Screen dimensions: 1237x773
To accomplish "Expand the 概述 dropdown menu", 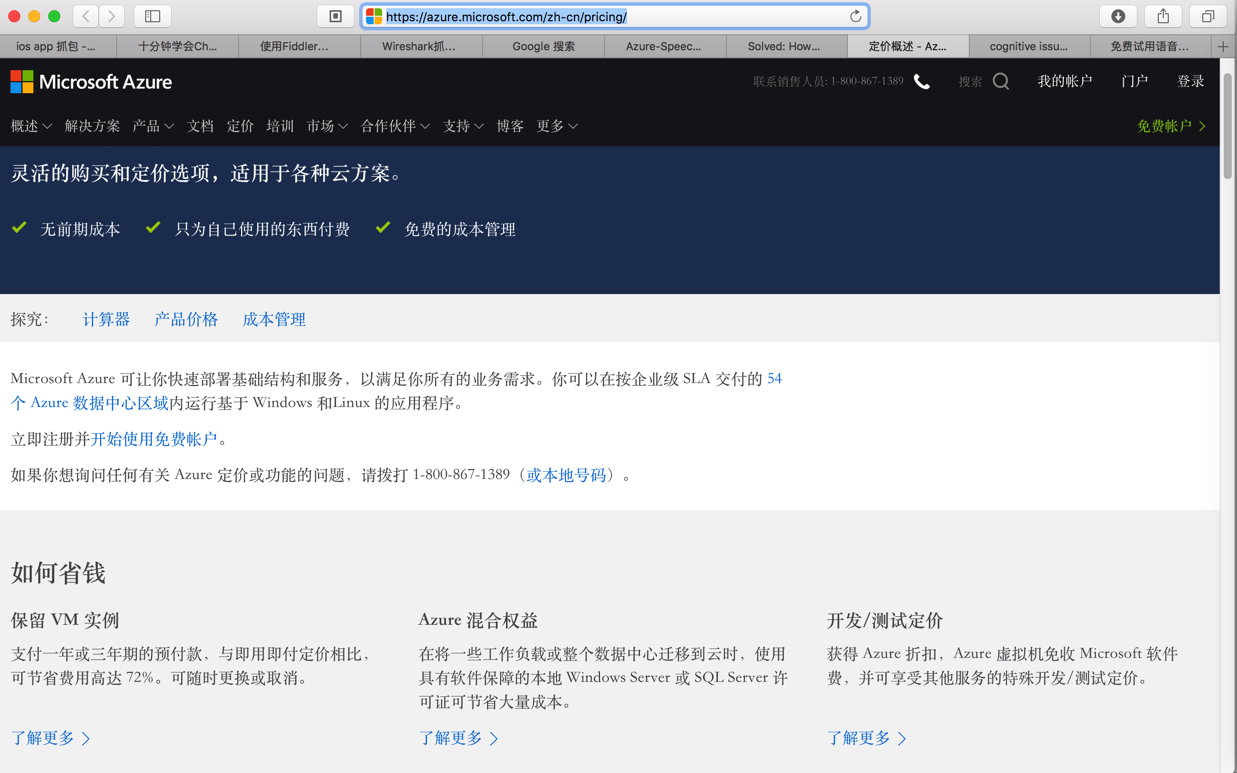I will tap(31, 126).
